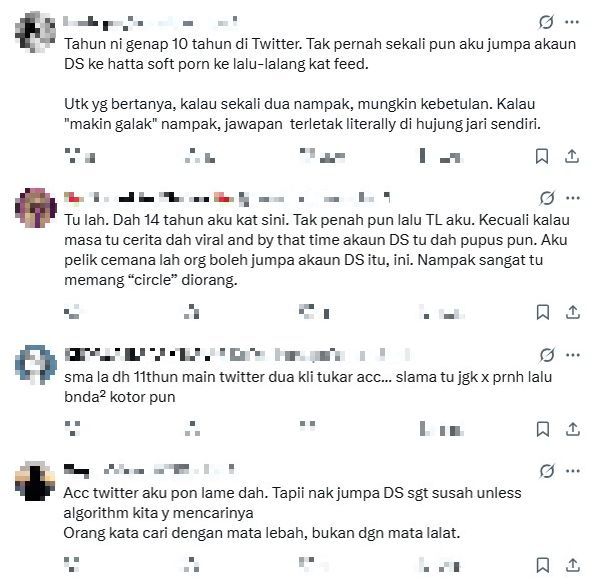Bookmark the '11thun main twitter' tweet
597x586 pixels.
543,429
